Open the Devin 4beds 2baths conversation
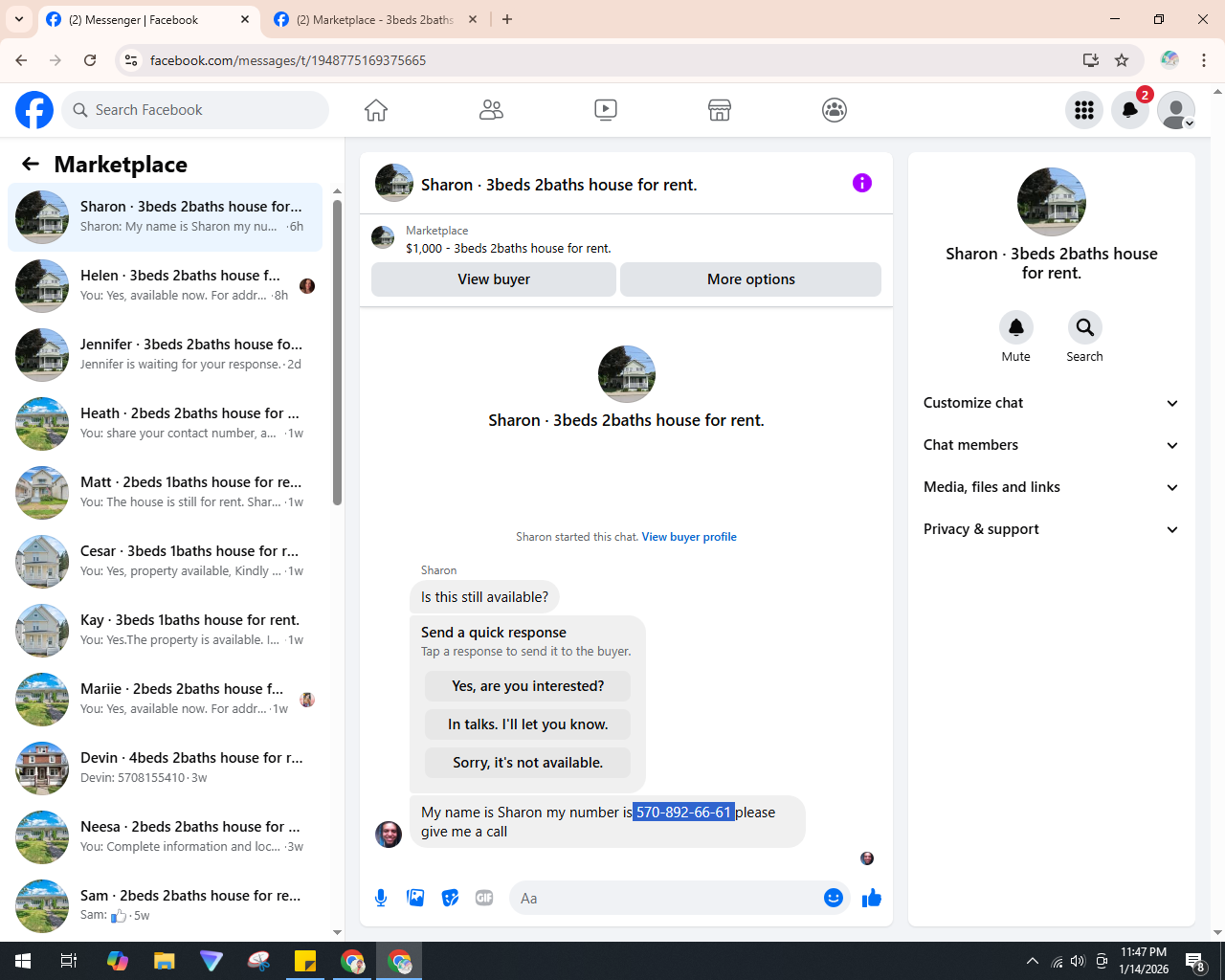 [165, 768]
